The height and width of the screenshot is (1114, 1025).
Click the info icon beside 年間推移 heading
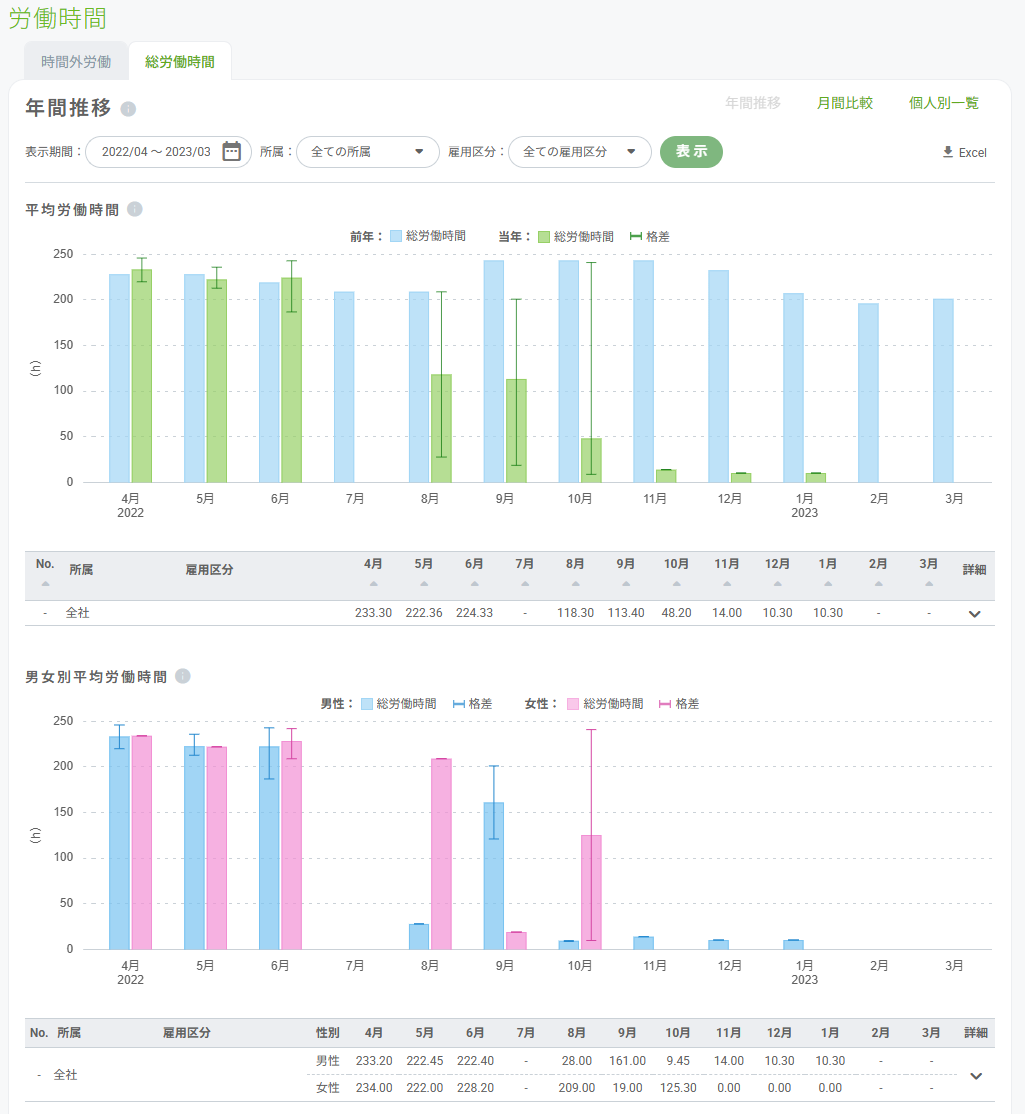tap(128, 109)
